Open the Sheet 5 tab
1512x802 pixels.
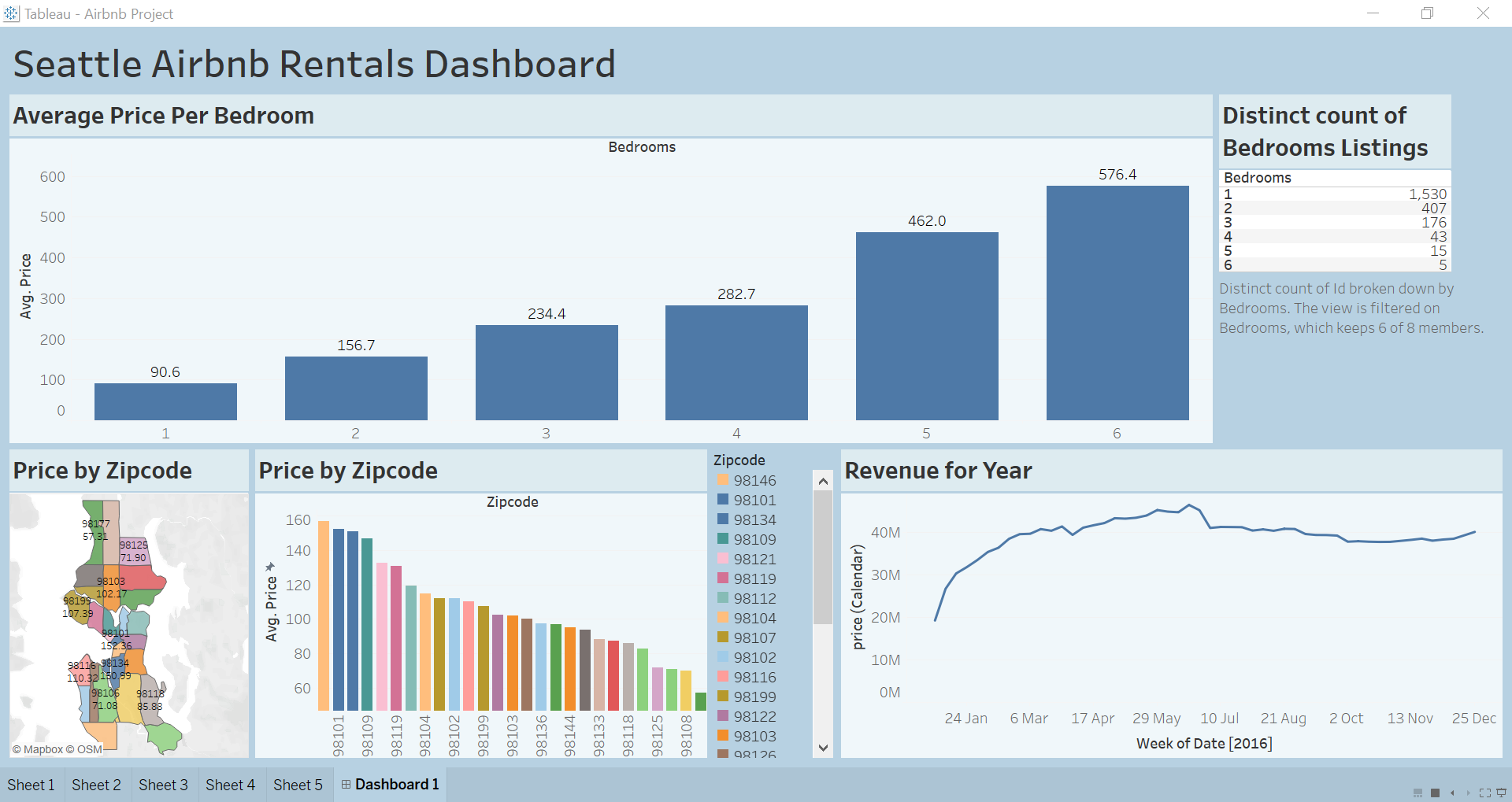298,784
